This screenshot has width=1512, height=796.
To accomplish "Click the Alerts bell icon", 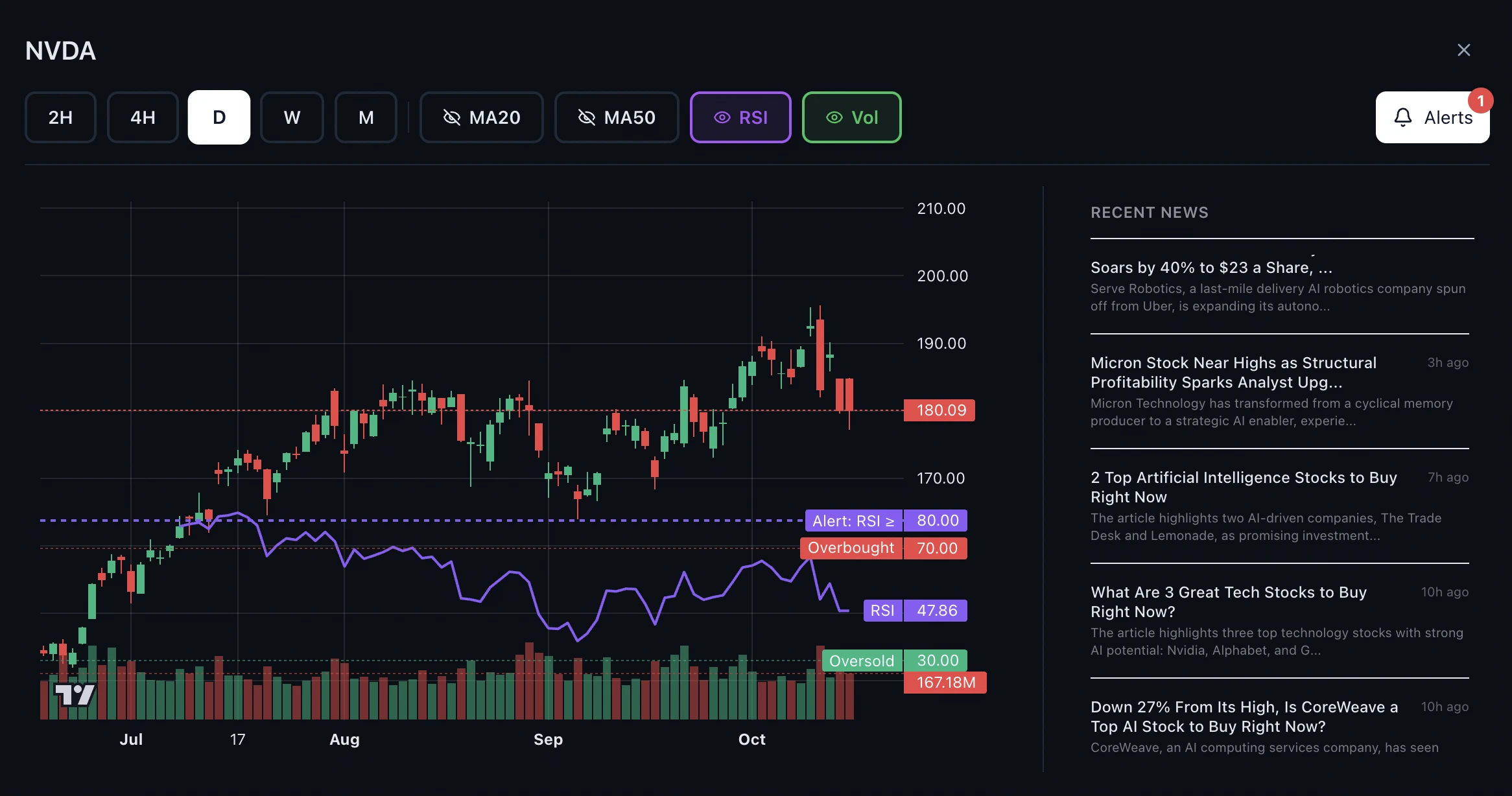I will [1402, 117].
